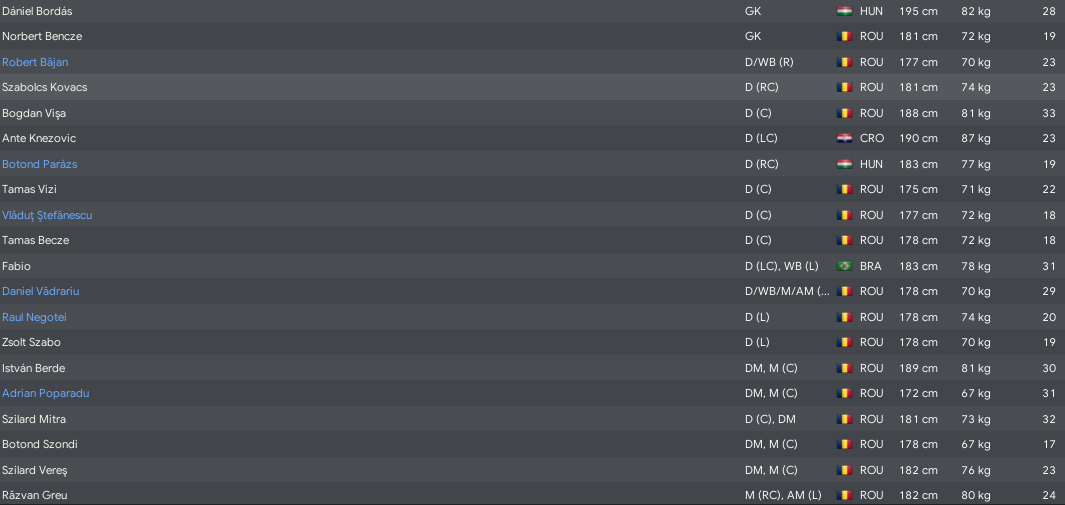Click the Romania flag beside Norbert Bencze

pyautogui.click(x=844, y=37)
